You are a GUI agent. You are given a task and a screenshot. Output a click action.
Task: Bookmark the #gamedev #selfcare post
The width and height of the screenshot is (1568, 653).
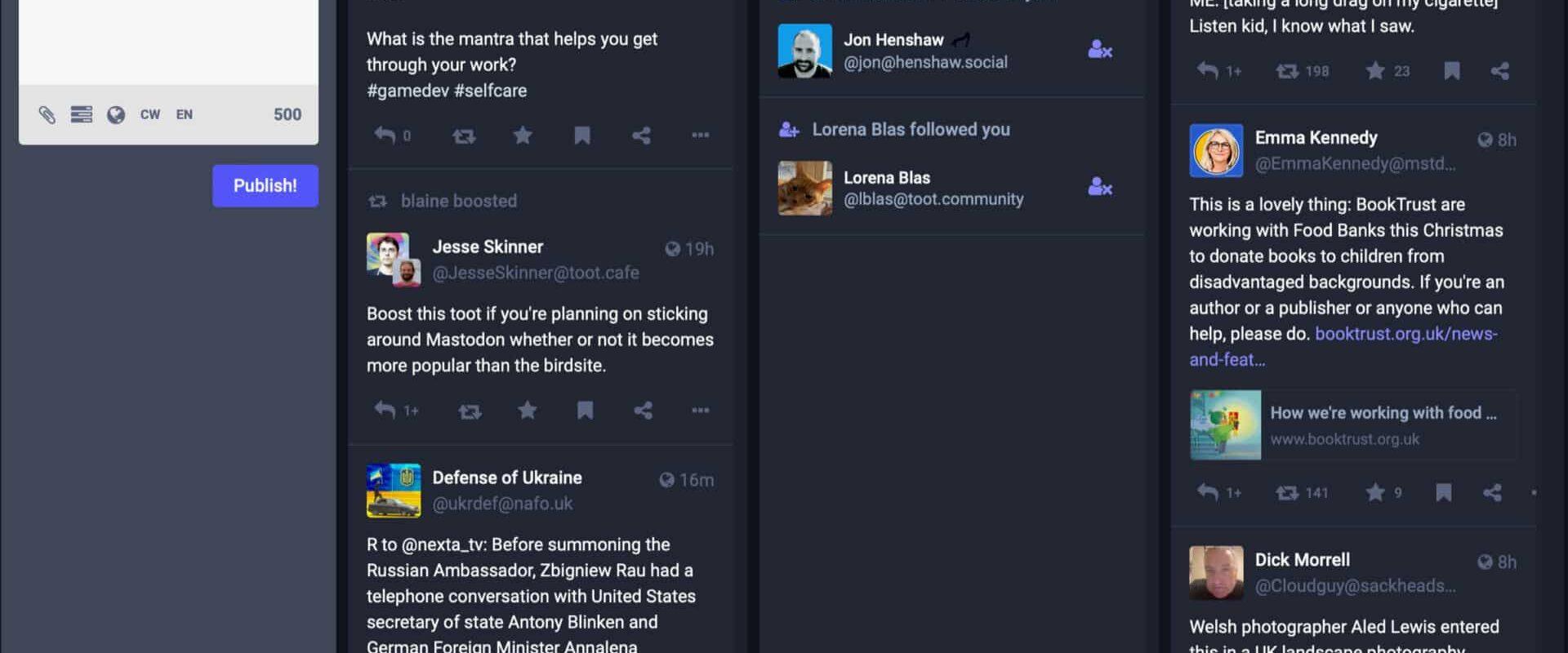582,135
